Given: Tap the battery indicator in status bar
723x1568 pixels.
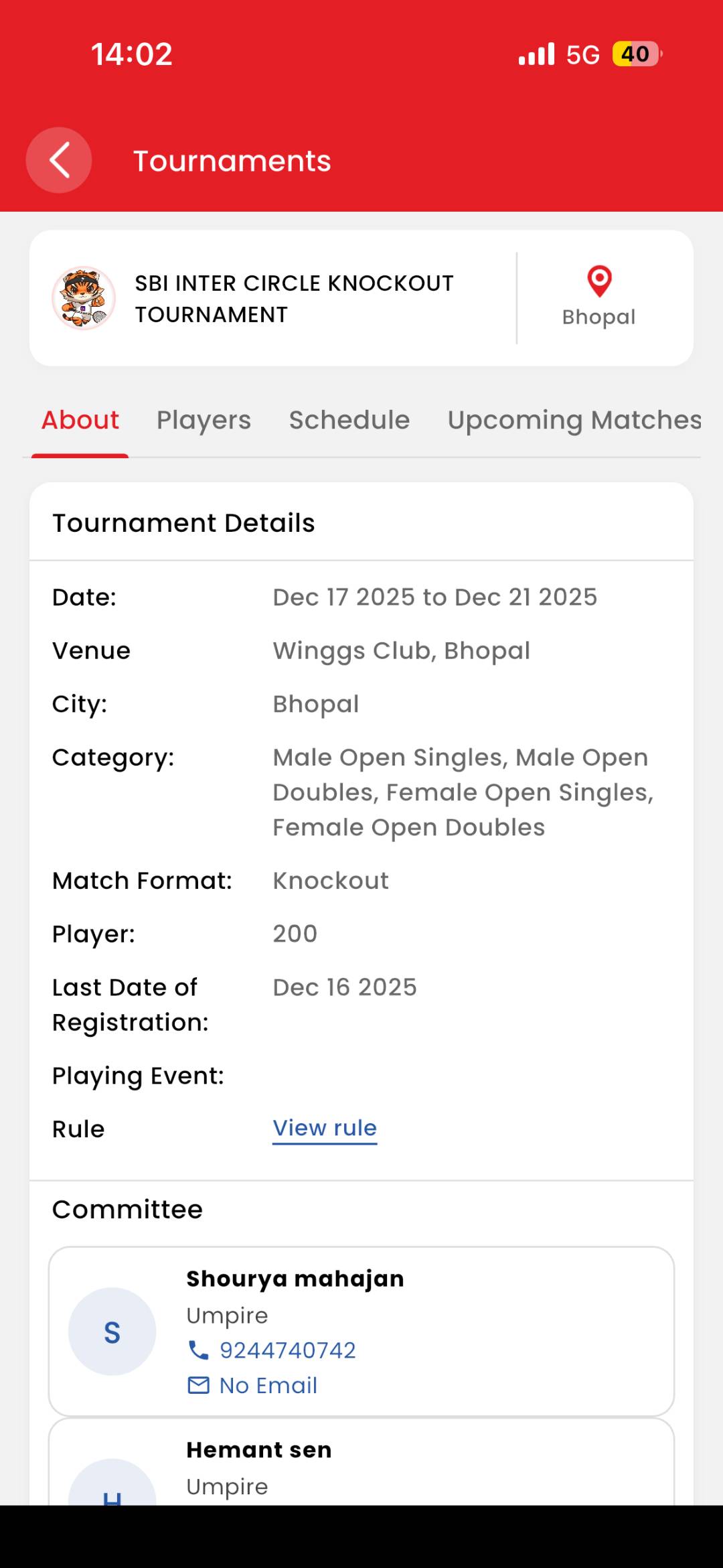Looking at the screenshot, I should [636, 54].
